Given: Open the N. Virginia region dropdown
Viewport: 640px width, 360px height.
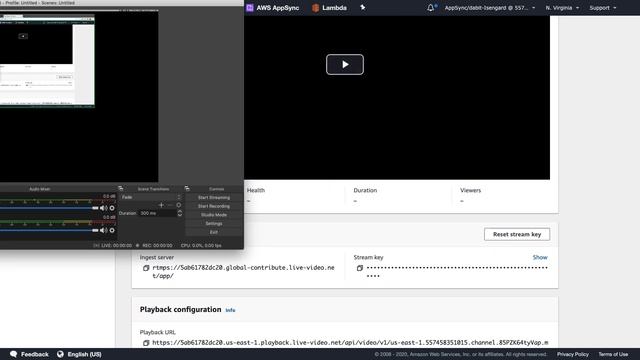Looking at the screenshot, I should (x=562, y=8).
